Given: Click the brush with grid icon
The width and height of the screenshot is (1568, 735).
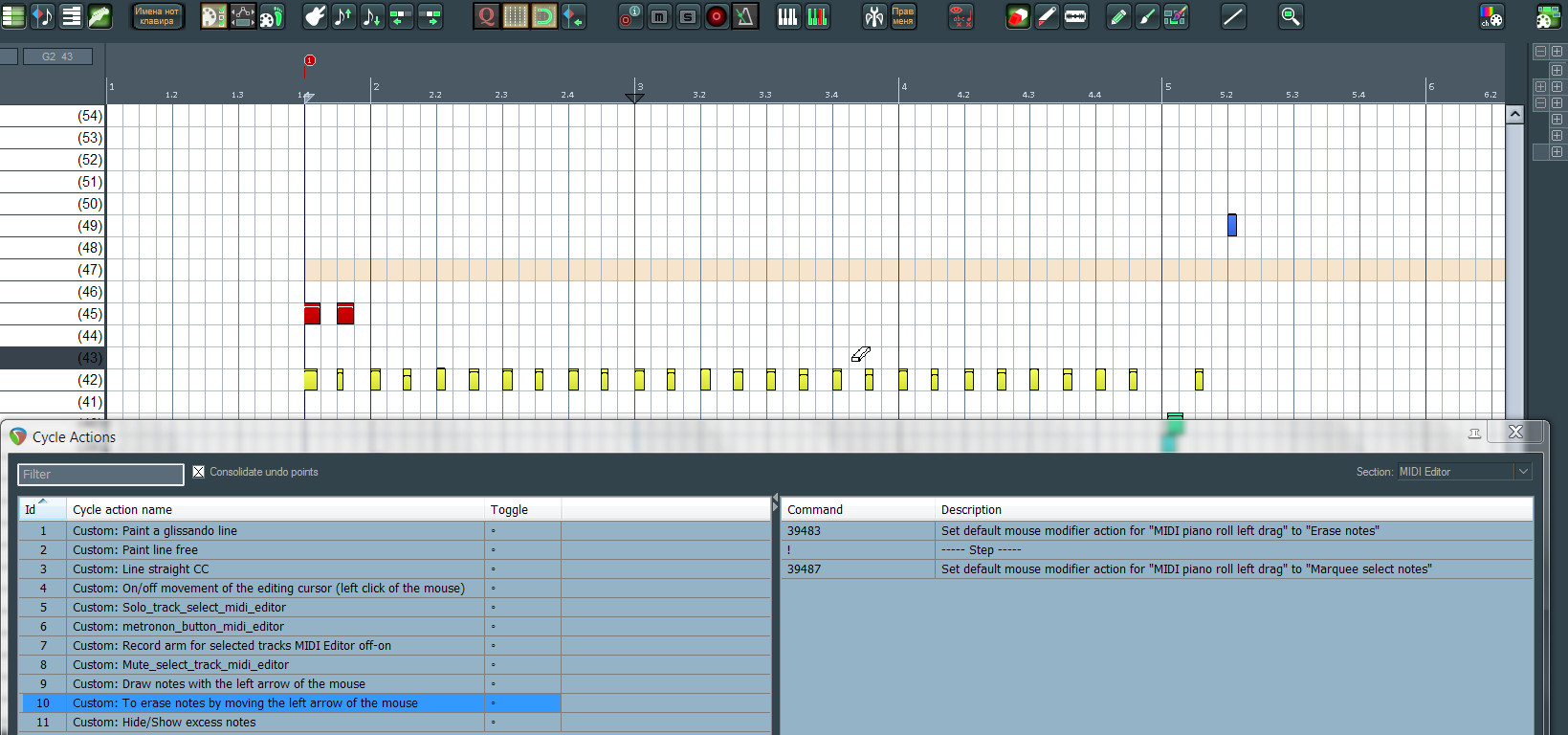Looking at the screenshot, I should (x=1176, y=16).
